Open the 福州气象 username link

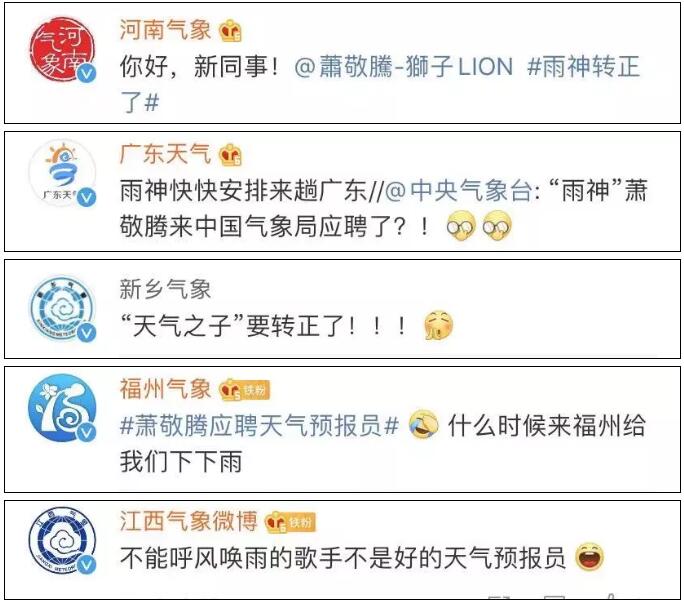[x=166, y=389]
